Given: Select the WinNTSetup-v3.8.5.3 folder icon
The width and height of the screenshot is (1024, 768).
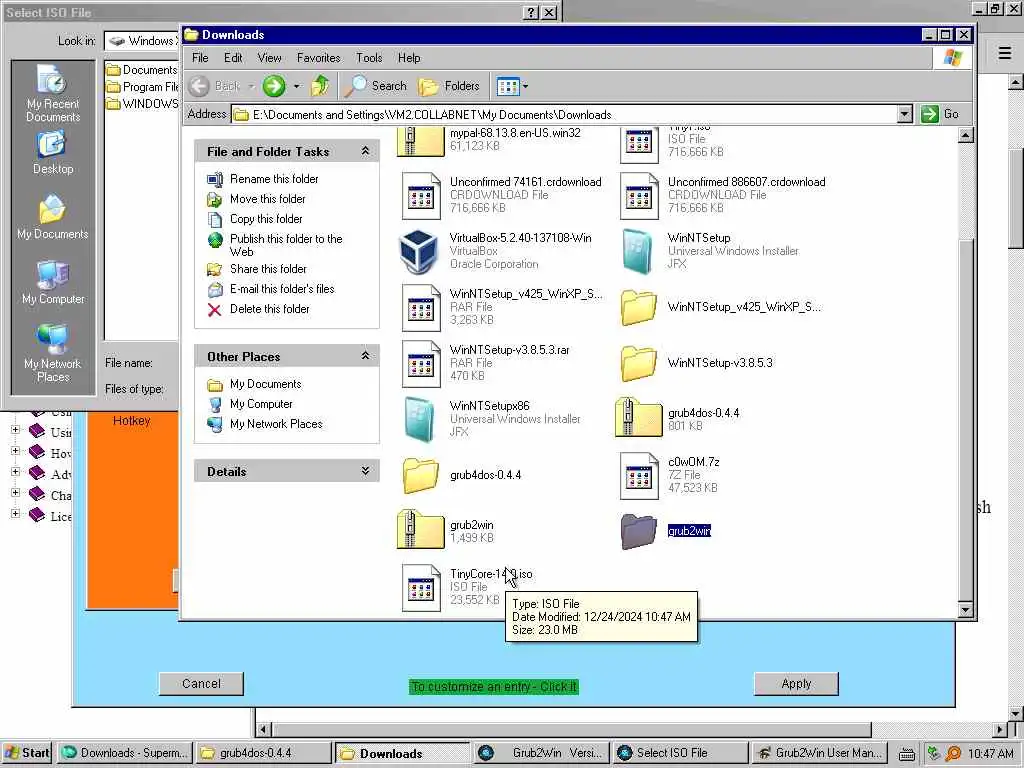Looking at the screenshot, I should [x=639, y=363].
